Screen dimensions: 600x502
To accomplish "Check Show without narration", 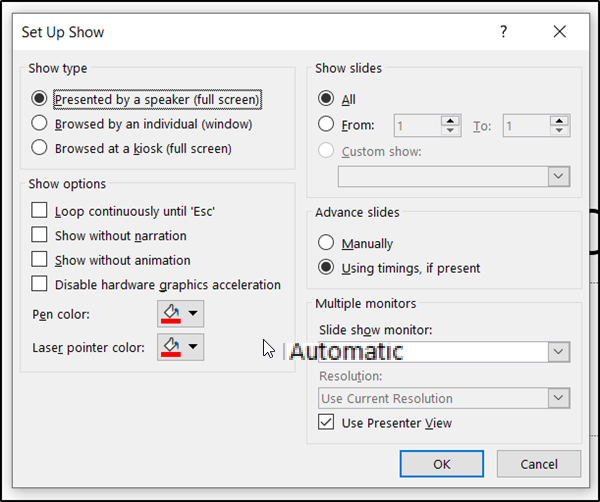I will pos(39,235).
